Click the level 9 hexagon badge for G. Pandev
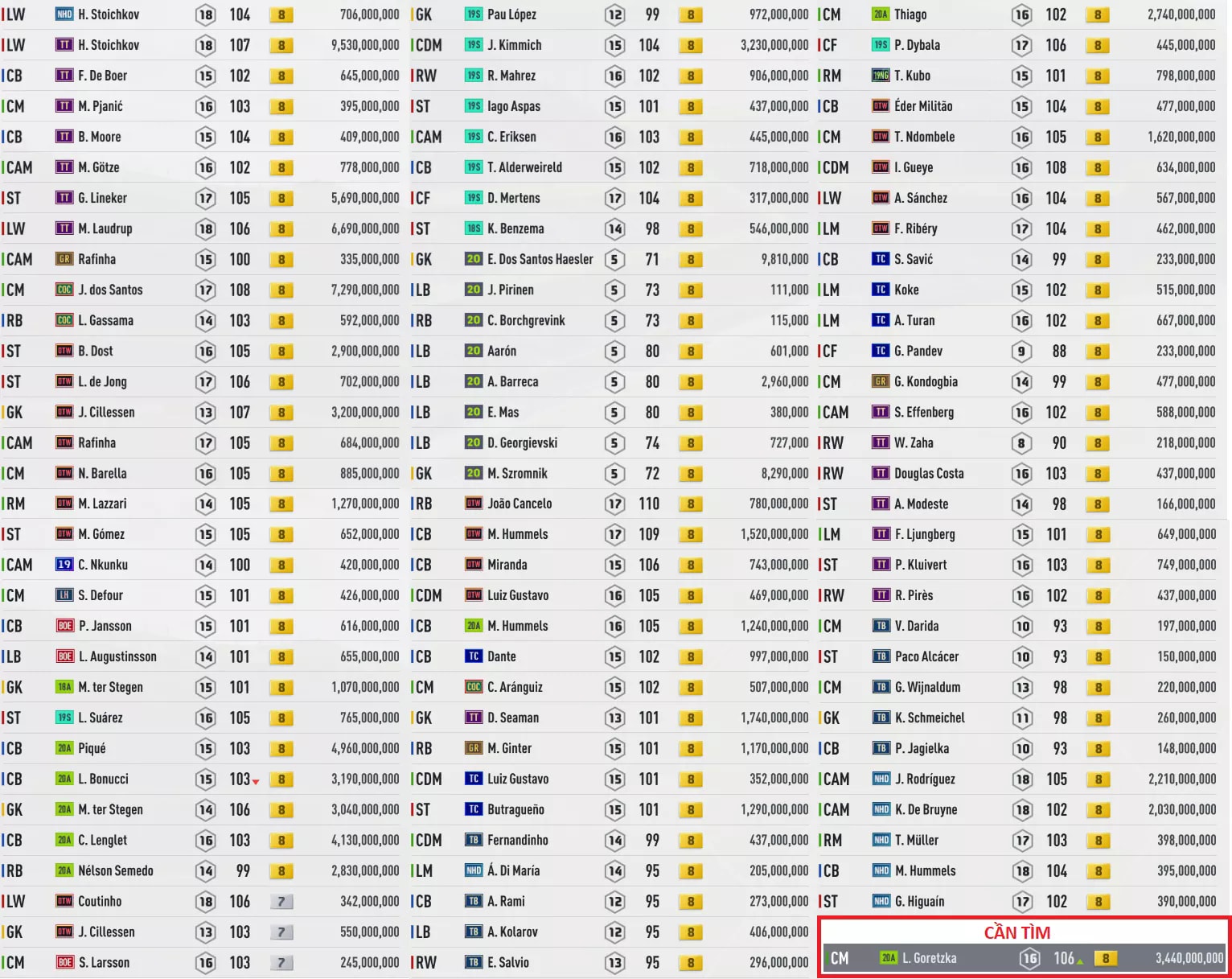The height and width of the screenshot is (979, 1232). point(1021,352)
